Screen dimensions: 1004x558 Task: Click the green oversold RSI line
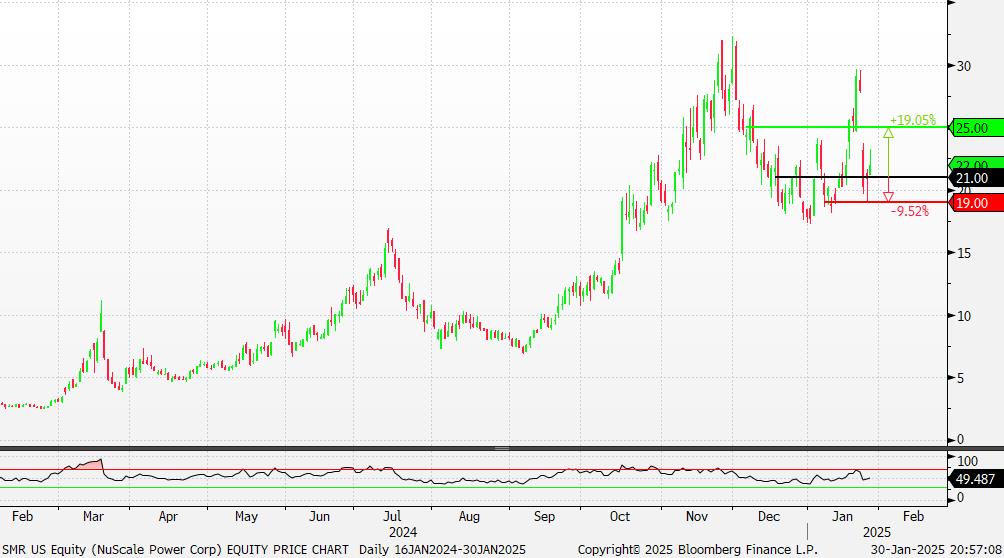(474, 488)
